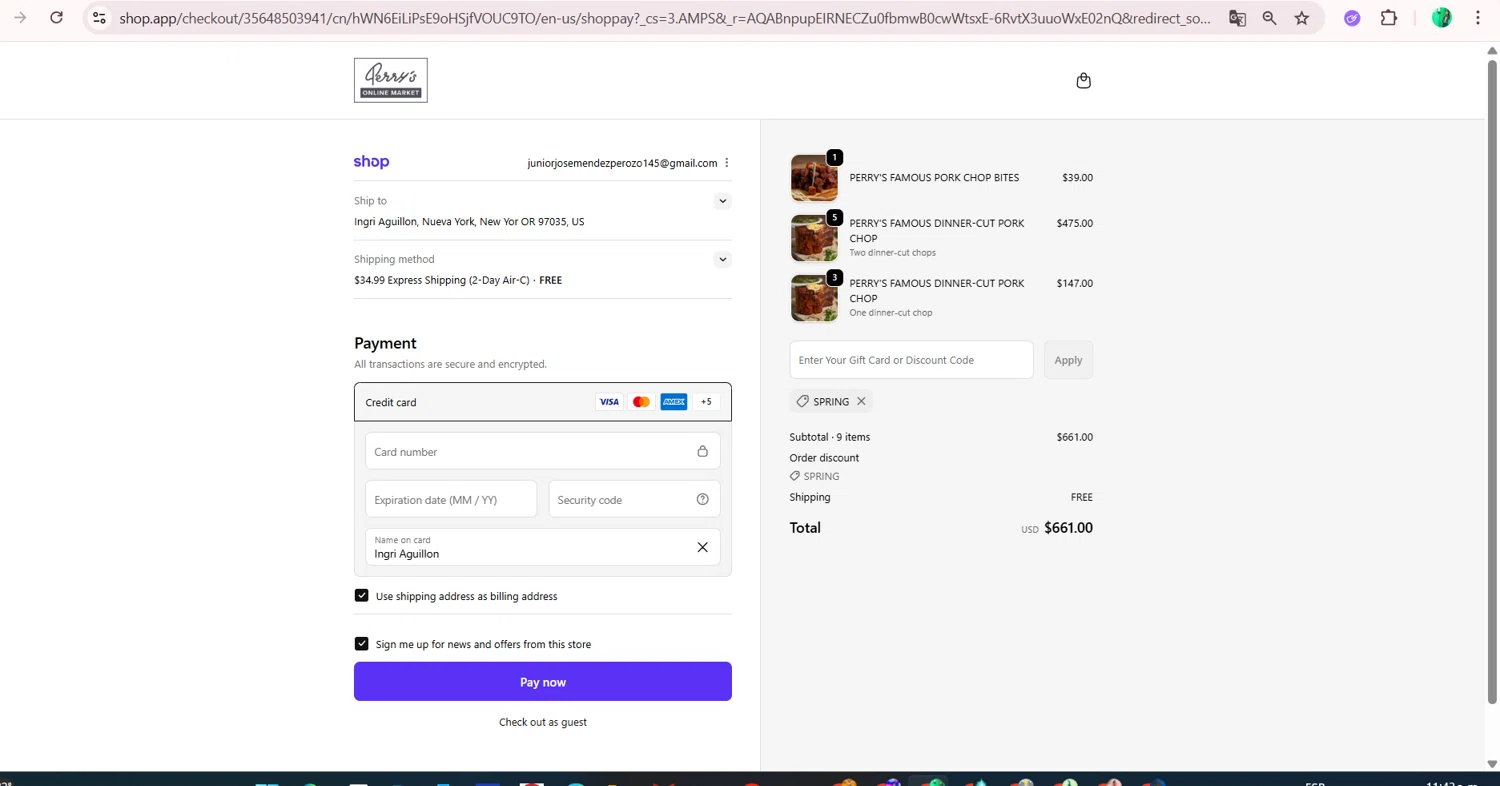Click the $34.99 Express Shipping text
Viewport: 1500px width, 786px height.
[458, 280]
